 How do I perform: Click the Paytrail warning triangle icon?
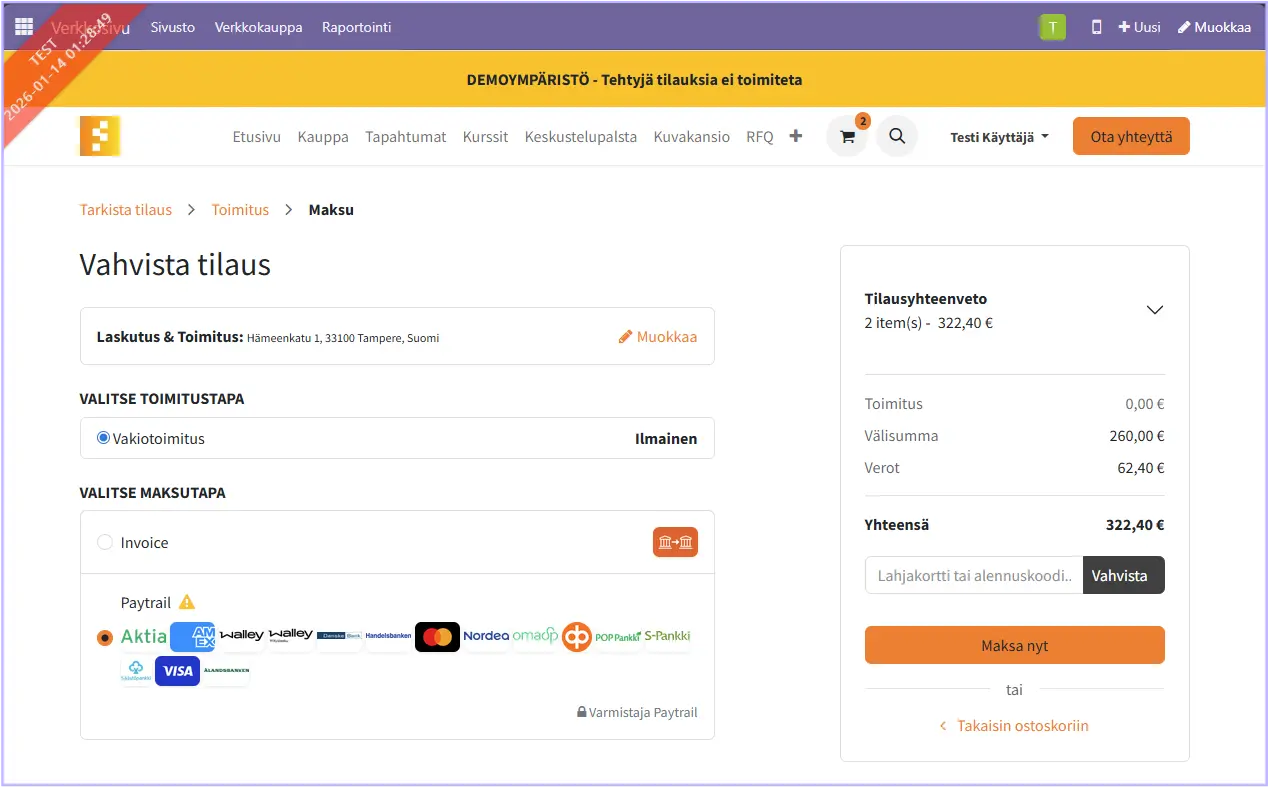(x=187, y=602)
